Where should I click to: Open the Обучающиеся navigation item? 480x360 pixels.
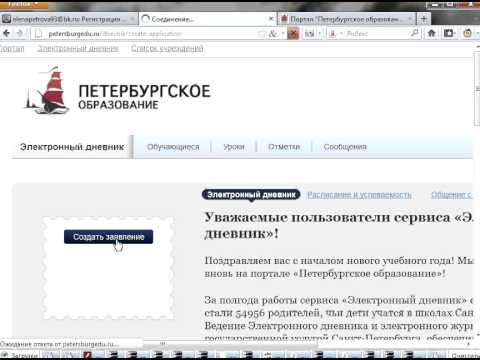coord(173,147)
